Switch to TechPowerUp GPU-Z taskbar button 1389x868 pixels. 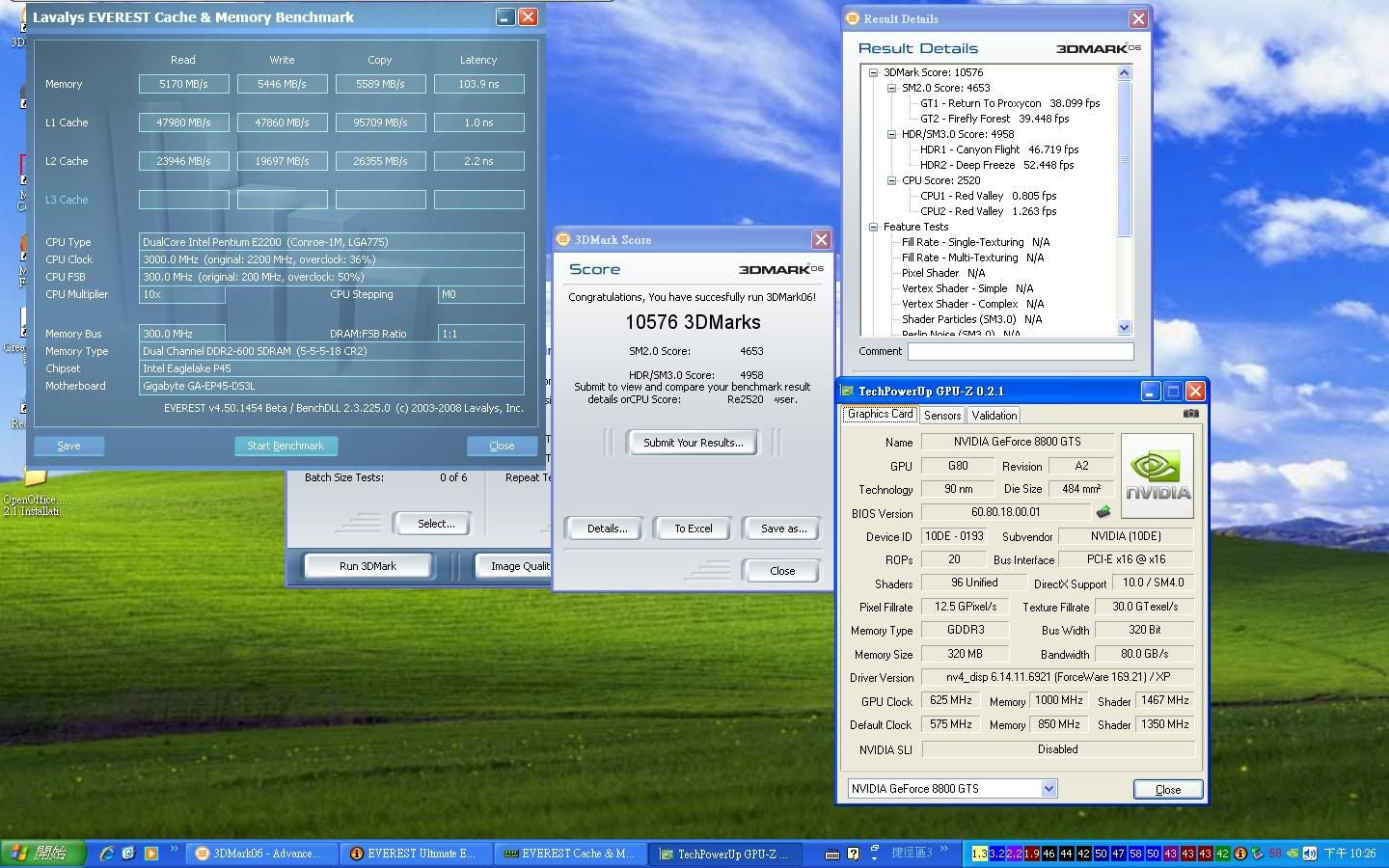[727, 854]
